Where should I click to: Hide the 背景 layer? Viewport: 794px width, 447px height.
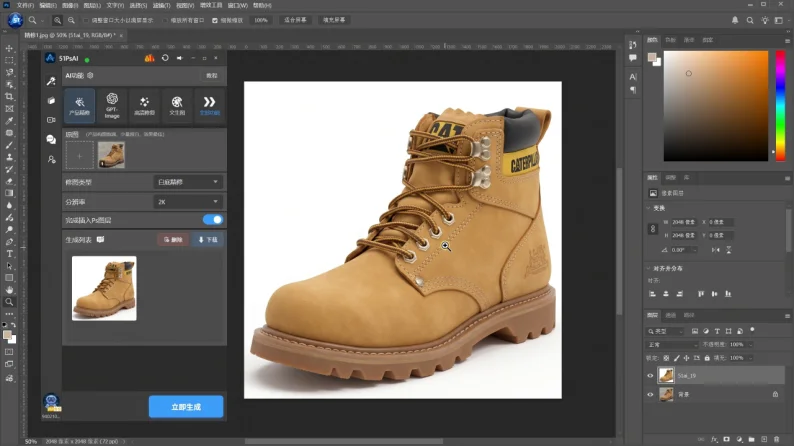650,394
